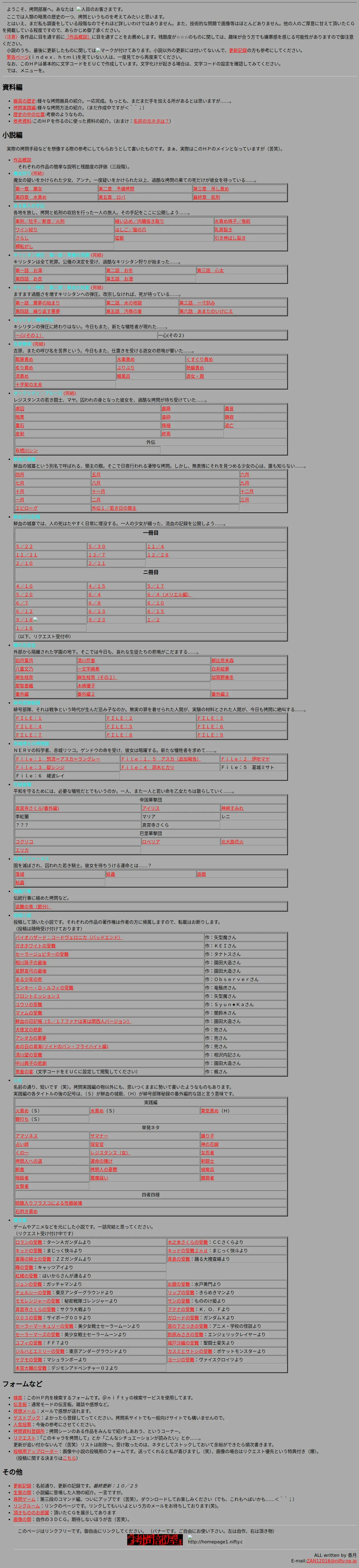Open the リクエスト link under フォームなど
The image size is (359, 1568).
point(25,1438)
